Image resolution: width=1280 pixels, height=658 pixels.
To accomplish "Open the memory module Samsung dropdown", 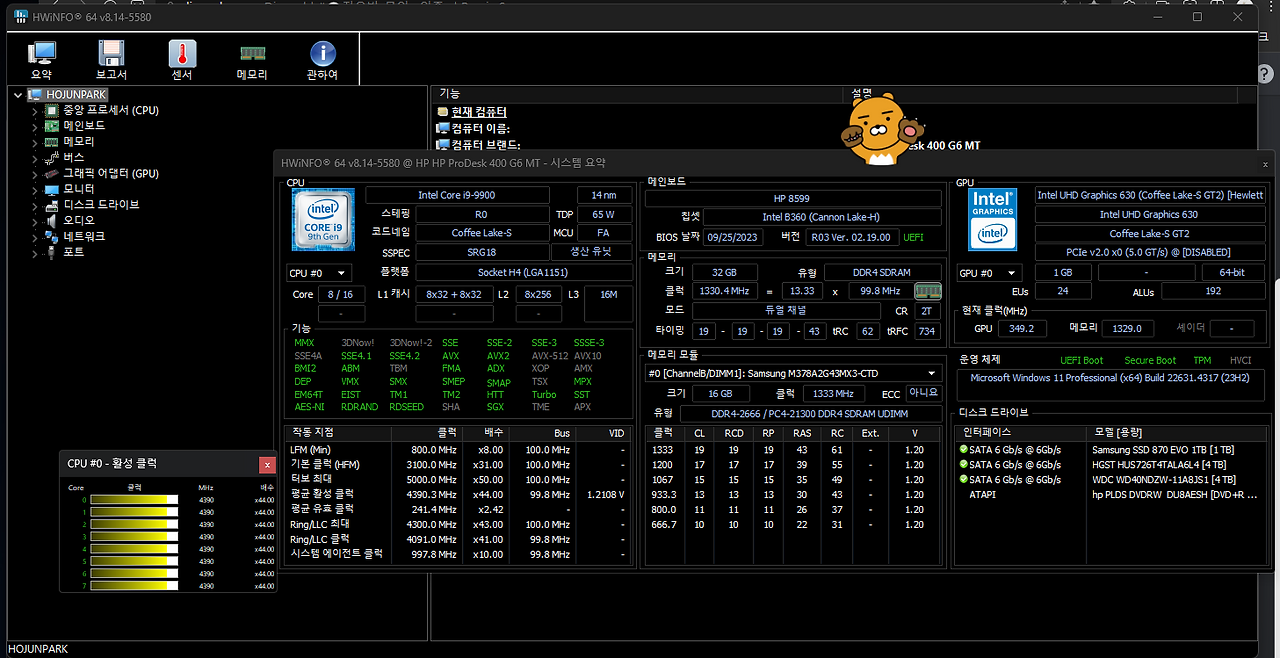I will click(x=793, y=373).
